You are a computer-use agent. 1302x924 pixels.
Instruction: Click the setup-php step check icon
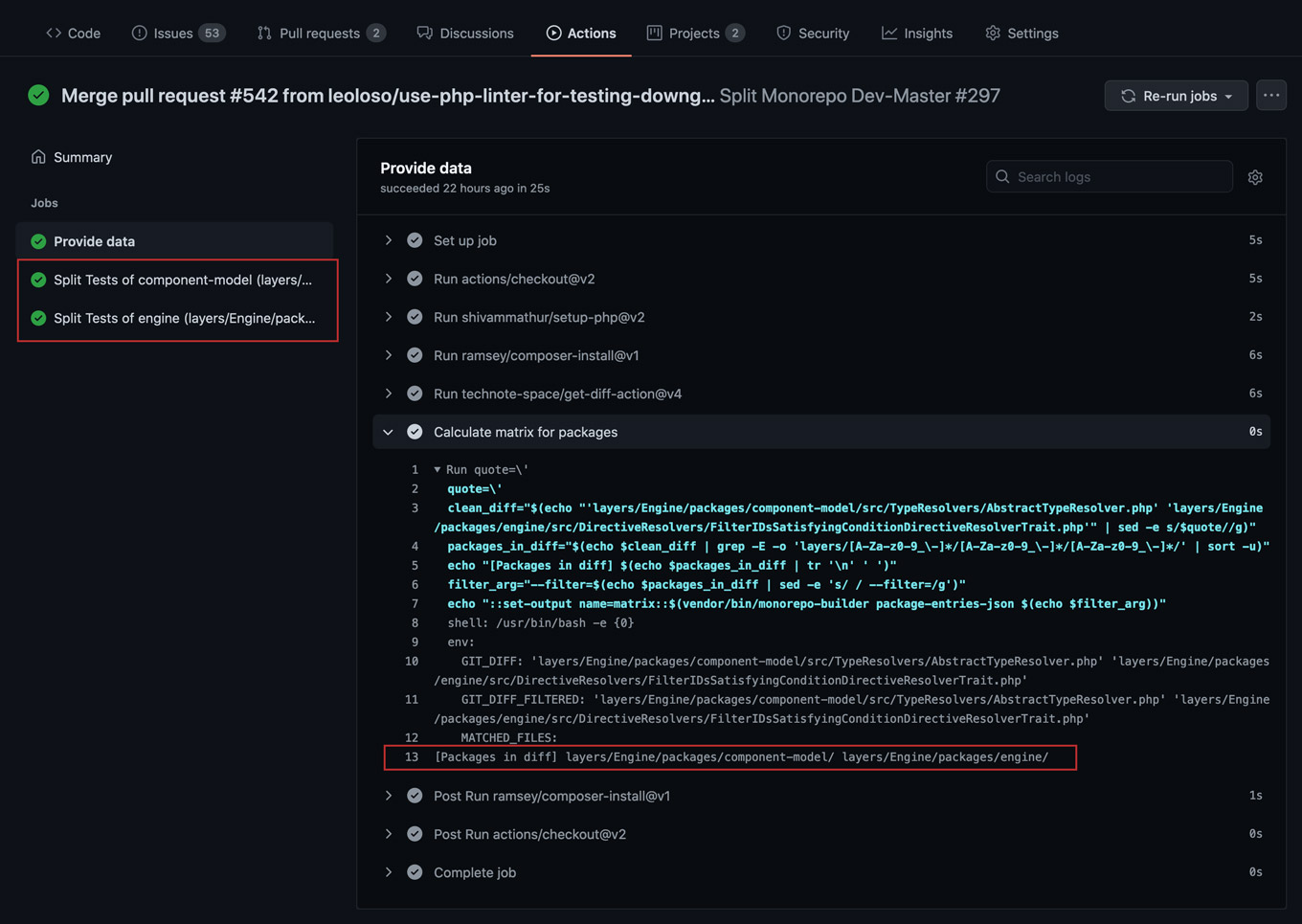pos(415,317)
